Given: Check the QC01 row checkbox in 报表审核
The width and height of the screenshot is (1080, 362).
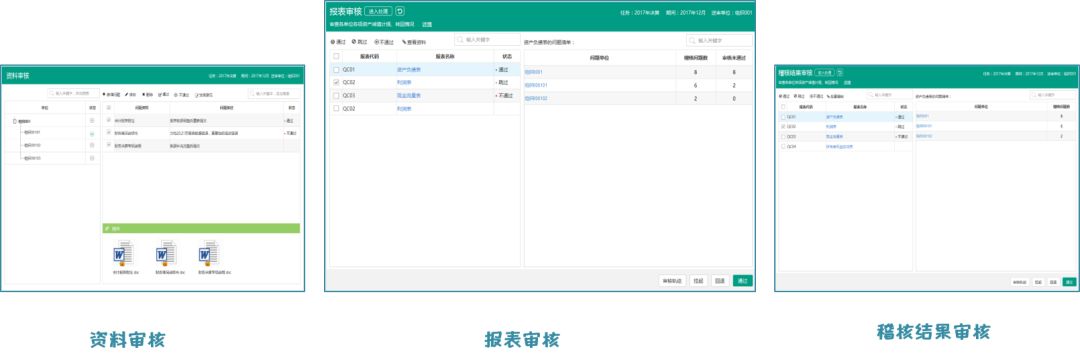Looking at the screenshot, I should pos(336,70).
